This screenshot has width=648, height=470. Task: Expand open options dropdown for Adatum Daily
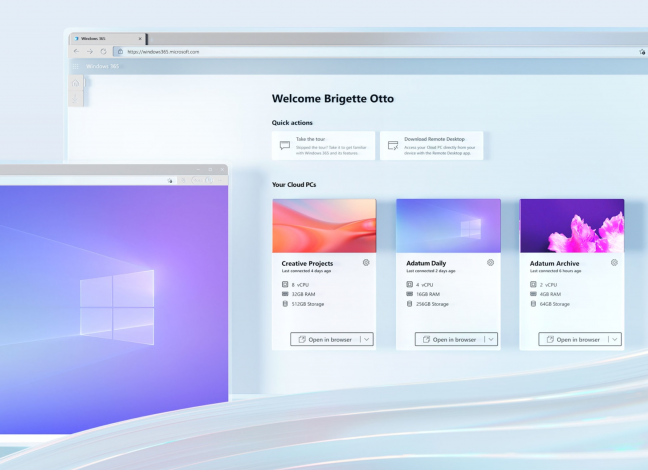491,339
